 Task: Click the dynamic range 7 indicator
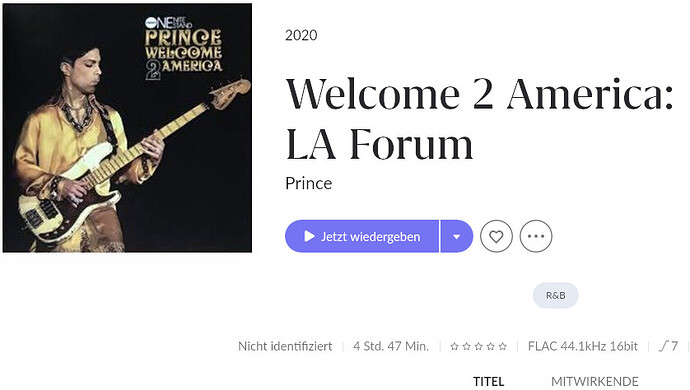pos(668,346)
